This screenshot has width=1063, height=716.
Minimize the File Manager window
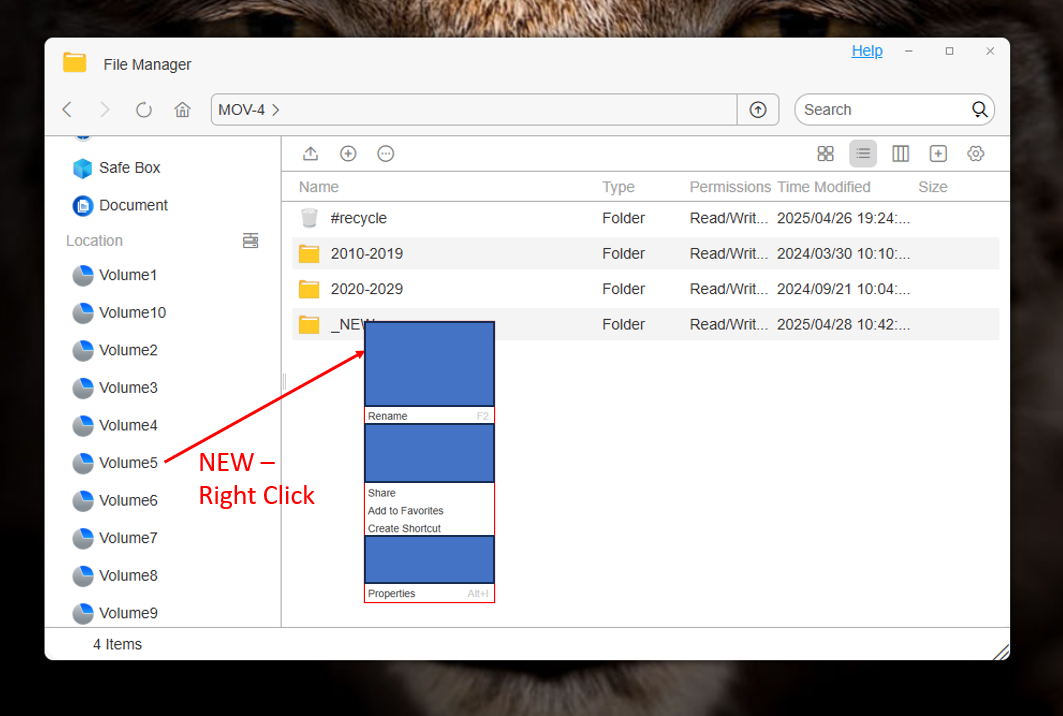pyautogui.click(x=908, y=51)
